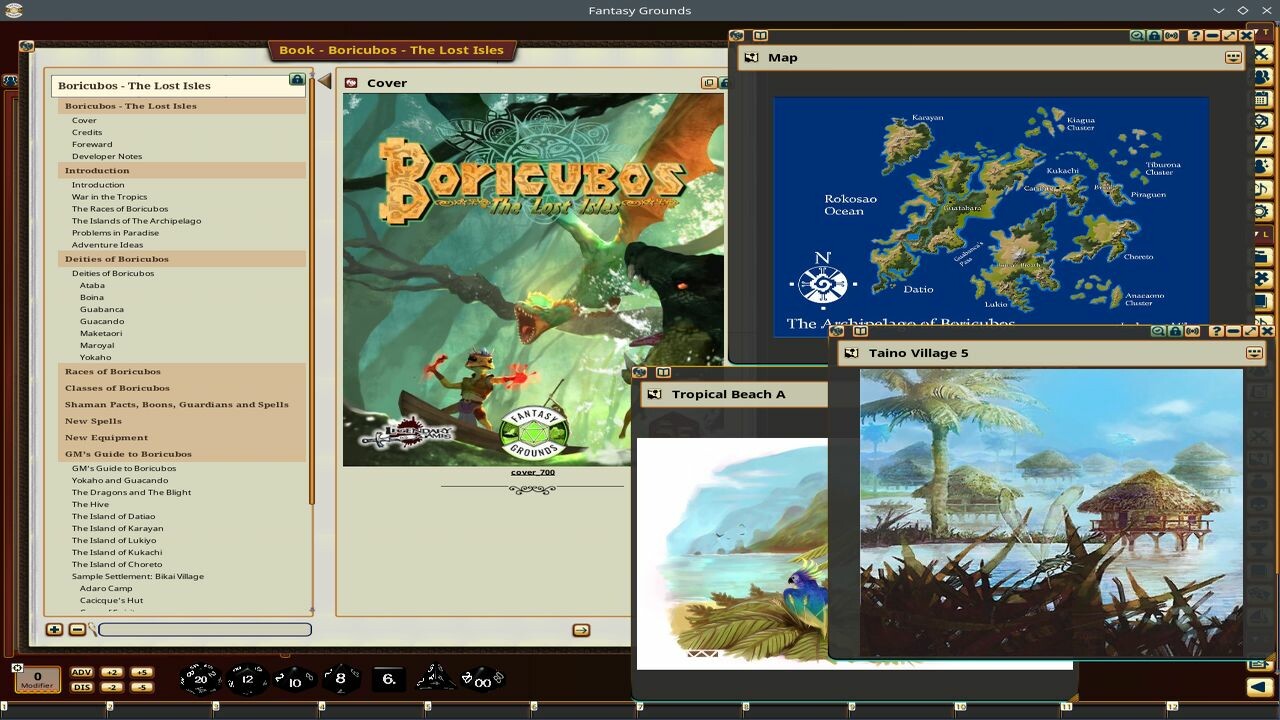Click the cover_700 link below the cover image
The height and width of the screenshot is (720, 1280).
(x=533, y=471)
